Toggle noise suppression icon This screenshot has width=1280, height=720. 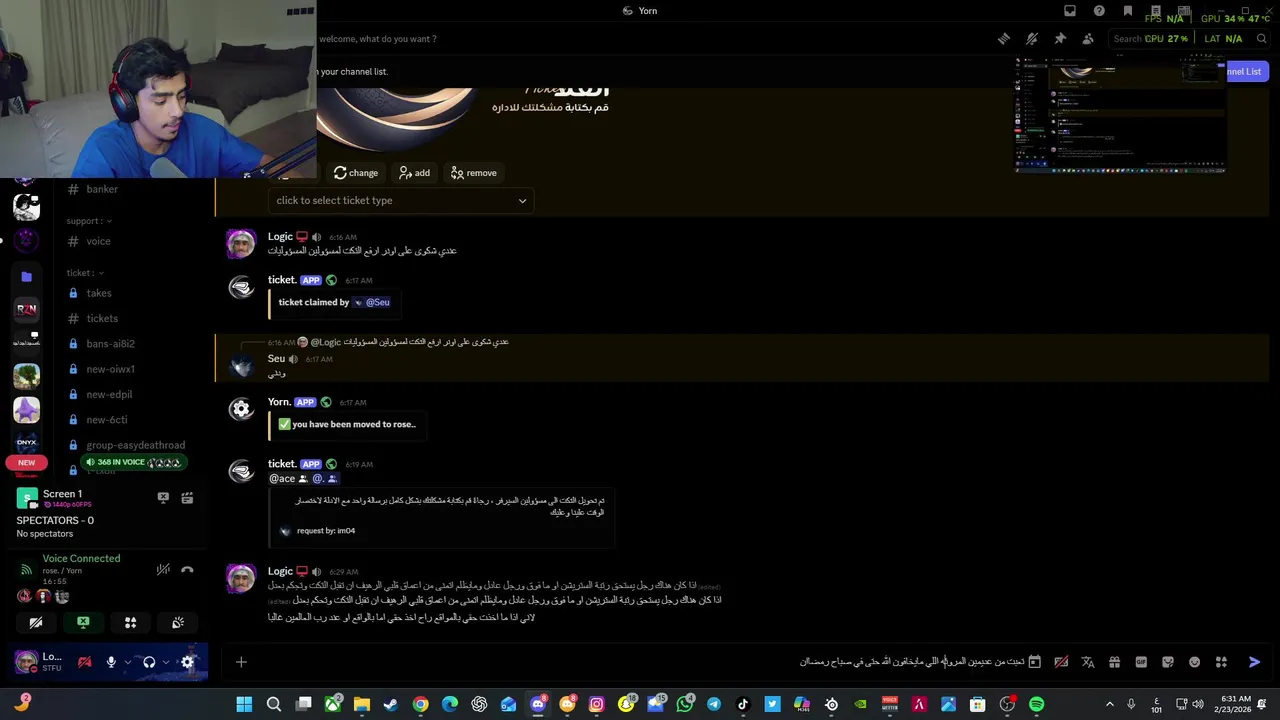point(163,569)
